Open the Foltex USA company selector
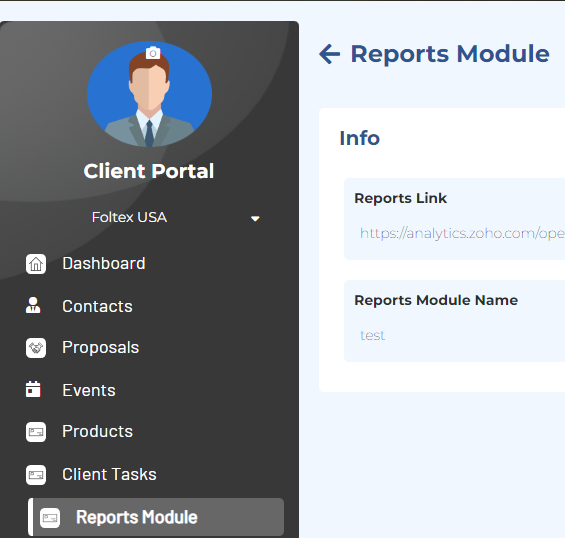Image resolution: width=565 pixels, height=538 pixels. click(x=175, y=217)
